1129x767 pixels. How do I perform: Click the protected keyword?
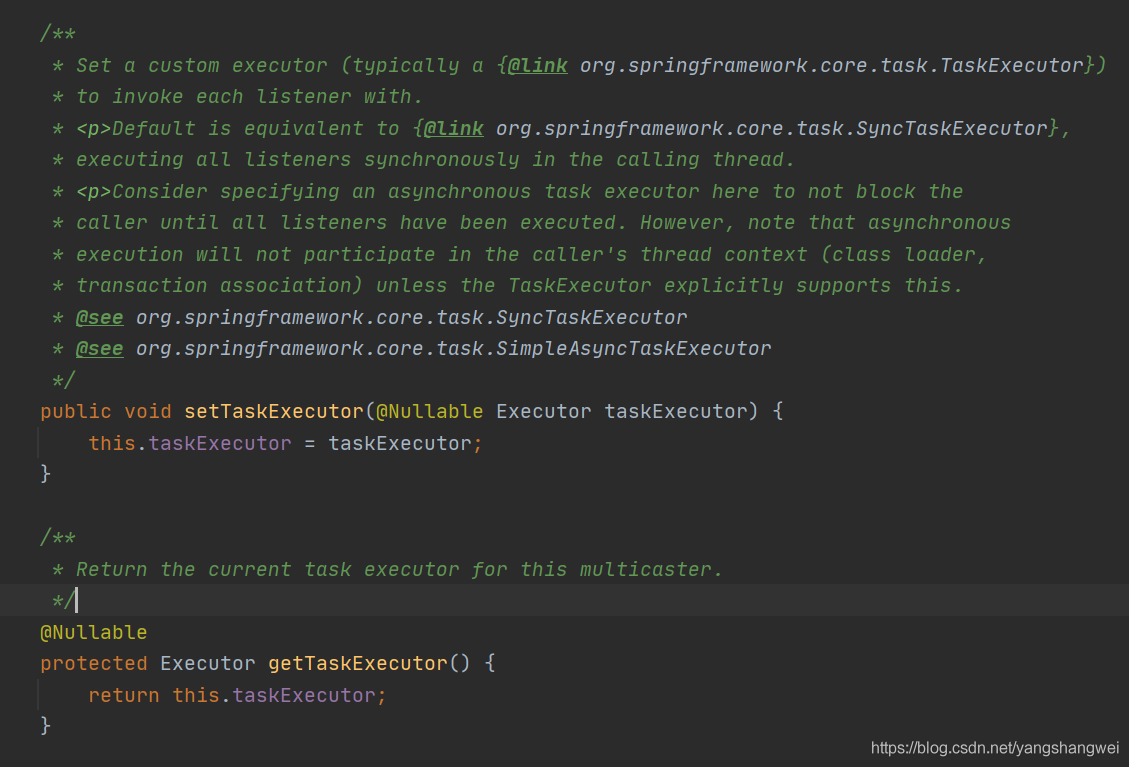[x=93, y=664]
